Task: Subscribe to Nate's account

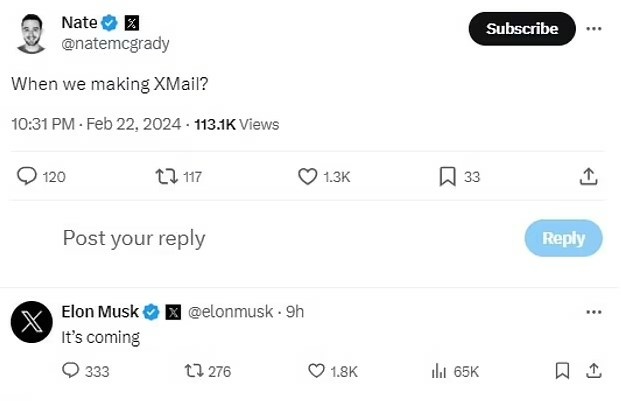Action: click(521, 29)
